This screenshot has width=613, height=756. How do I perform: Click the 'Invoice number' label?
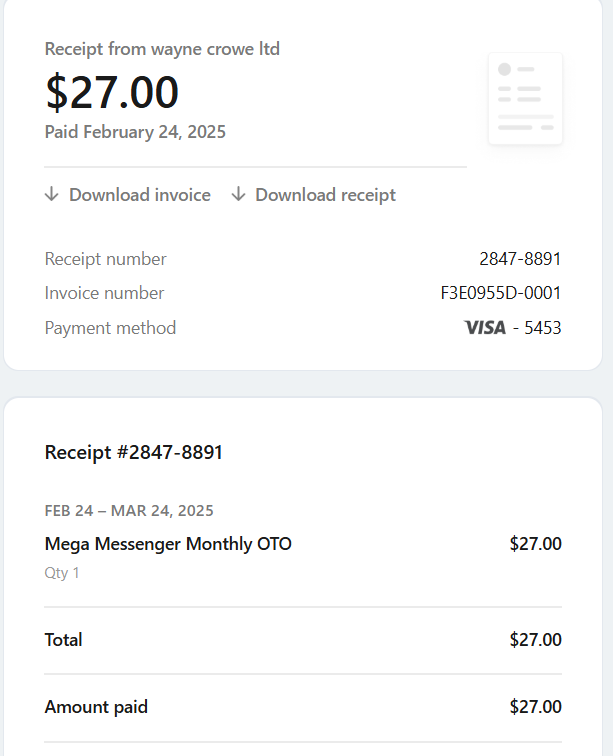coord(104,293)
